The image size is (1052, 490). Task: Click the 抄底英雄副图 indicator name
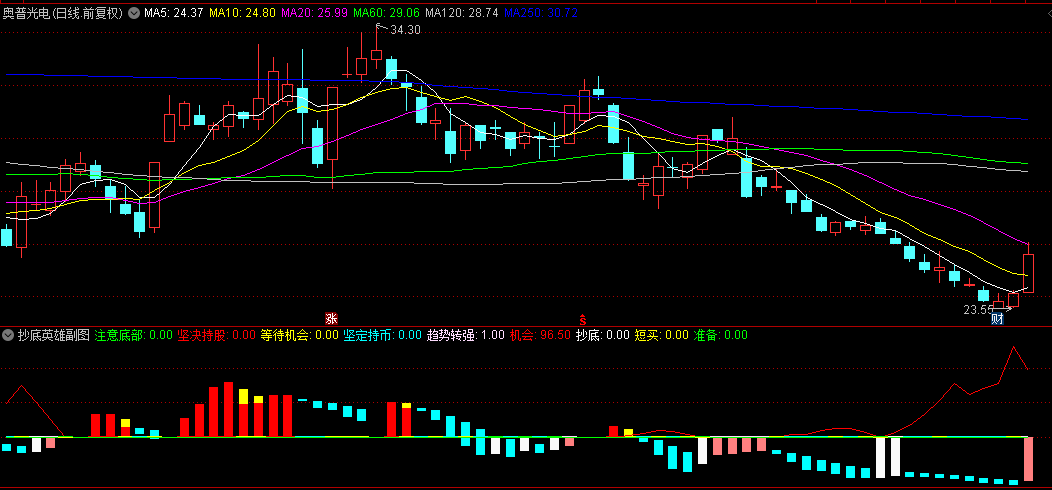pos(54,335)
